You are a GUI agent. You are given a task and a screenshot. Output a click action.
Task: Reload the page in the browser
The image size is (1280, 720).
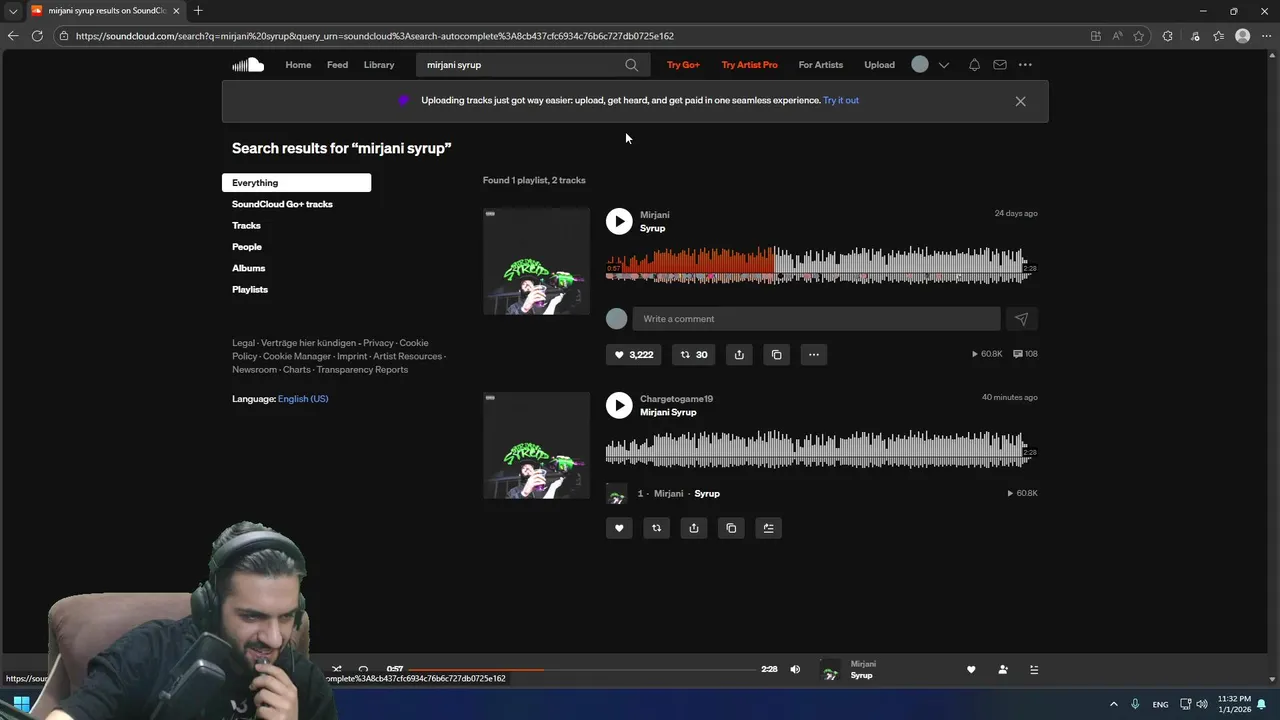[x=37, y=36]
